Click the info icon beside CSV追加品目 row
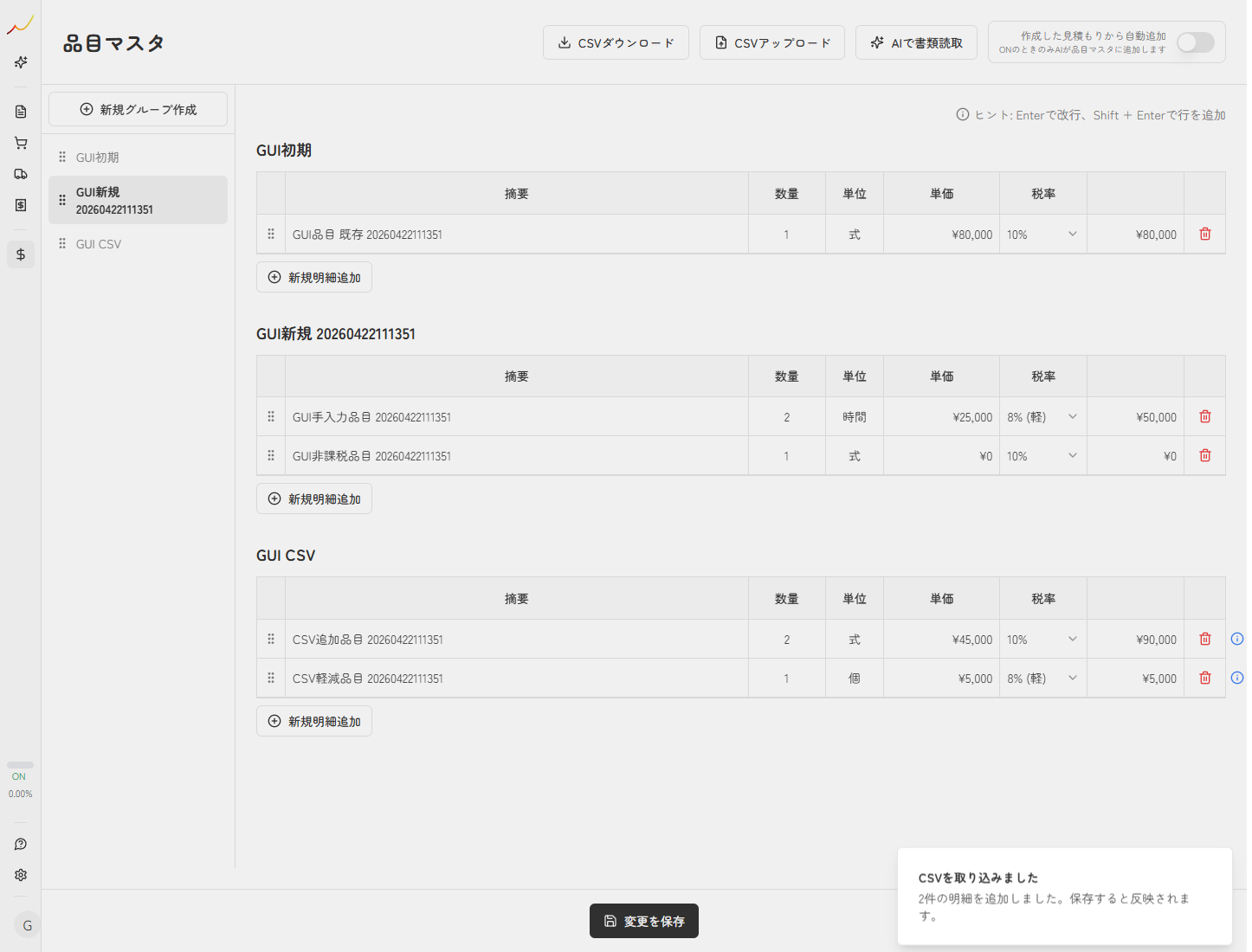1252x952 pixels. (x=1237, y=639)
